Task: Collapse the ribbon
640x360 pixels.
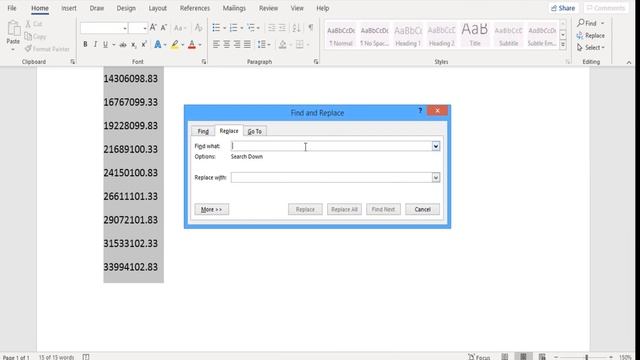Action: click(629, 62)
